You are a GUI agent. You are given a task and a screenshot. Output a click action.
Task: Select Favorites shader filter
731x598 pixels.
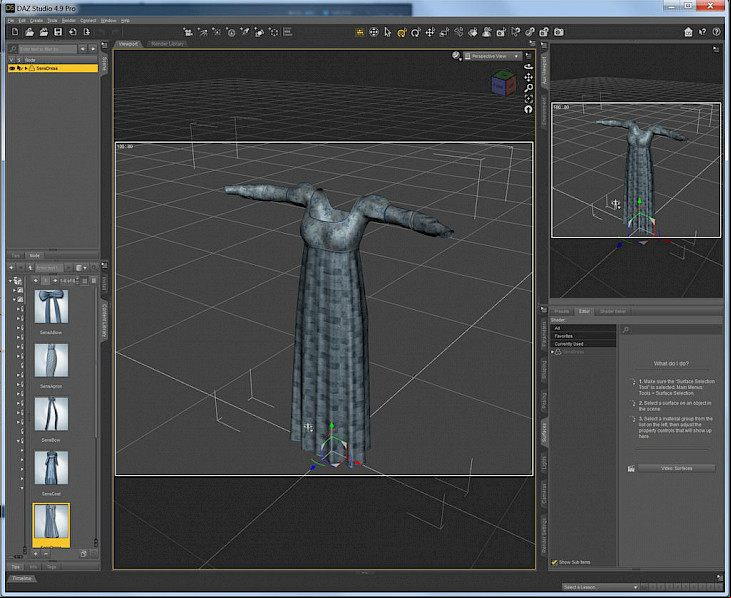(583, 336)
